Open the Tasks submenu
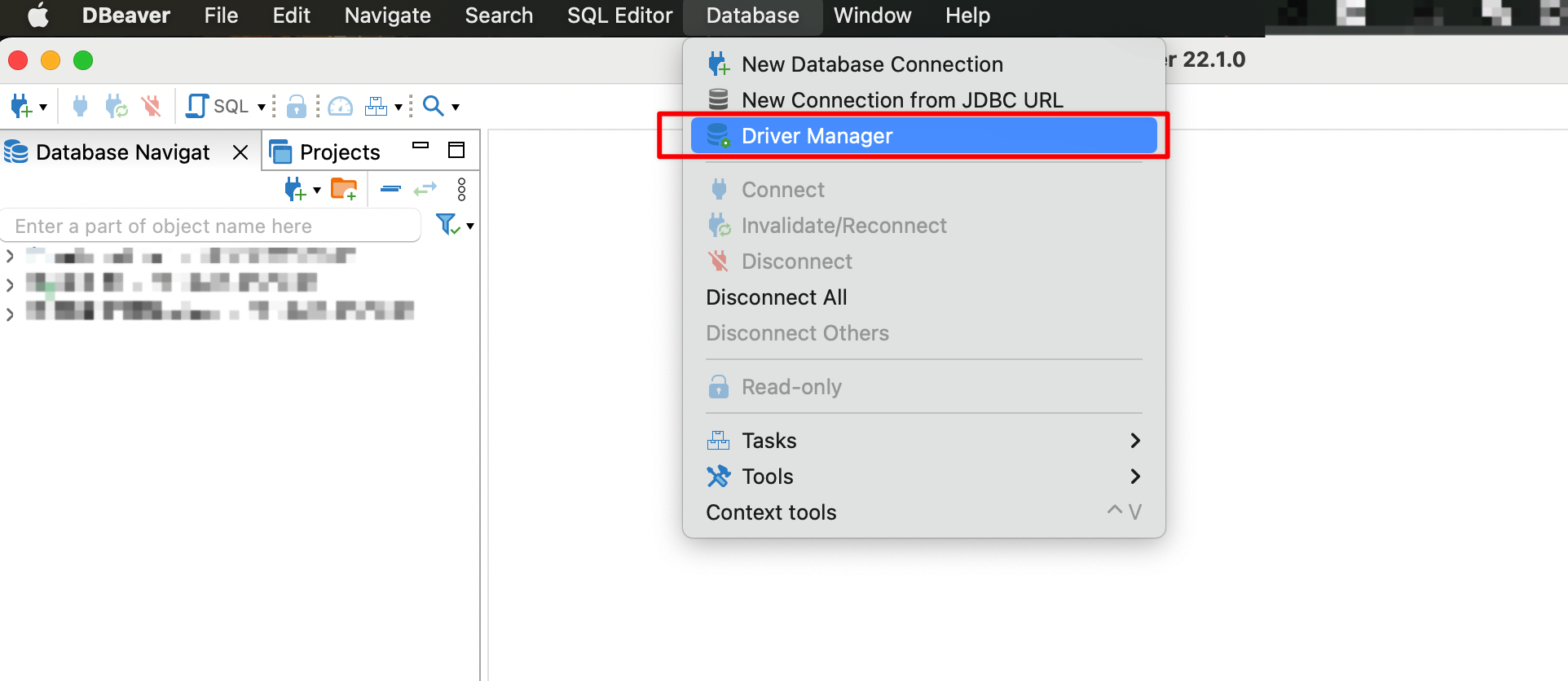Viewport: 1568px width, 681px height. coord(923,441)
